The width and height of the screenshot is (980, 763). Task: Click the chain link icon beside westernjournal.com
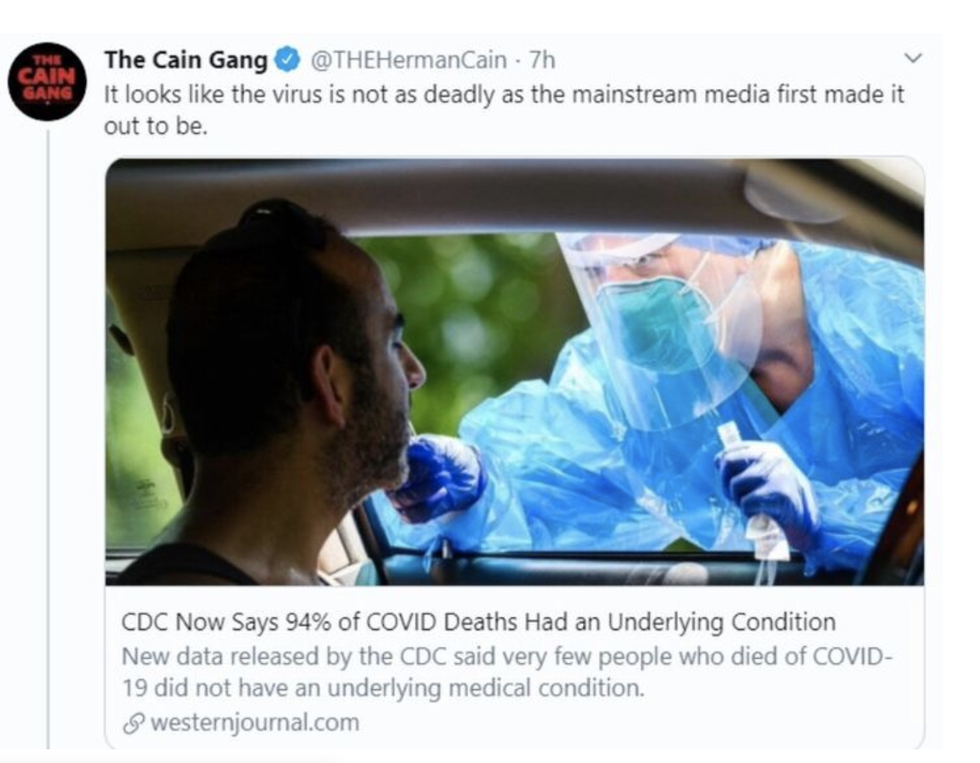coord(134,722)
